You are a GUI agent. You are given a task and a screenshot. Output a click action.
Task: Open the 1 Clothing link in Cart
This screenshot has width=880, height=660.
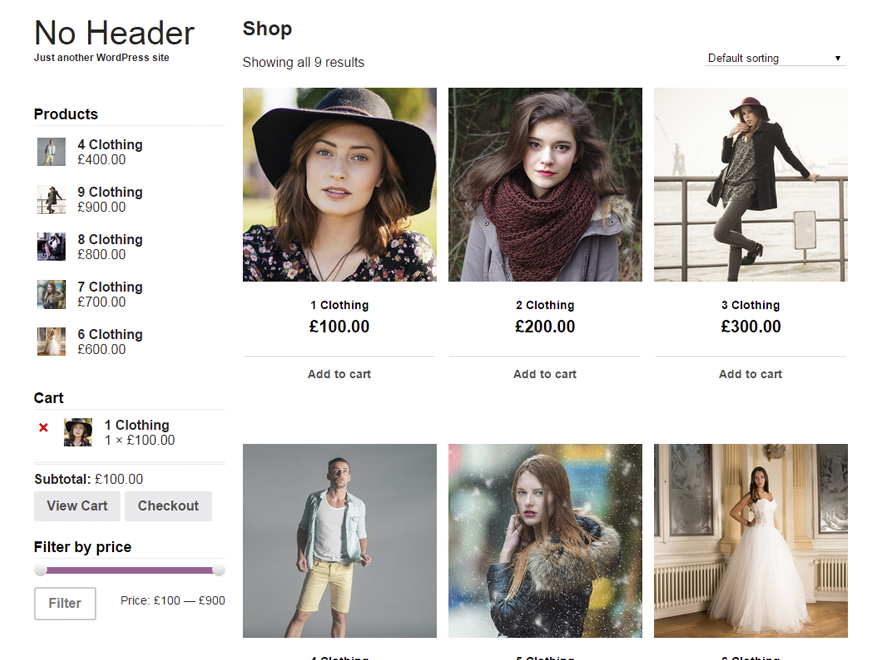[x=137, y=425]
